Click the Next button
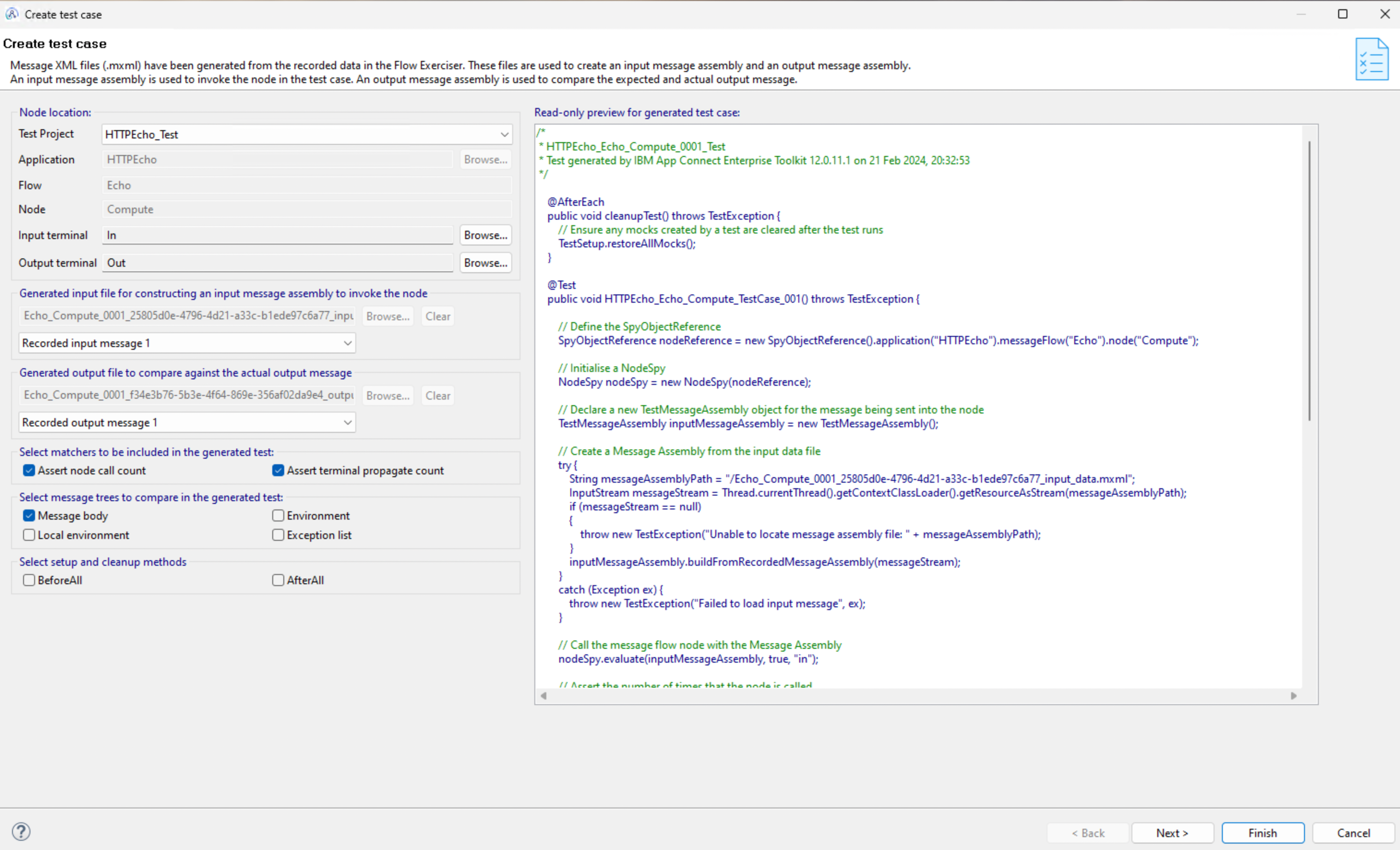 (1172, 833)
